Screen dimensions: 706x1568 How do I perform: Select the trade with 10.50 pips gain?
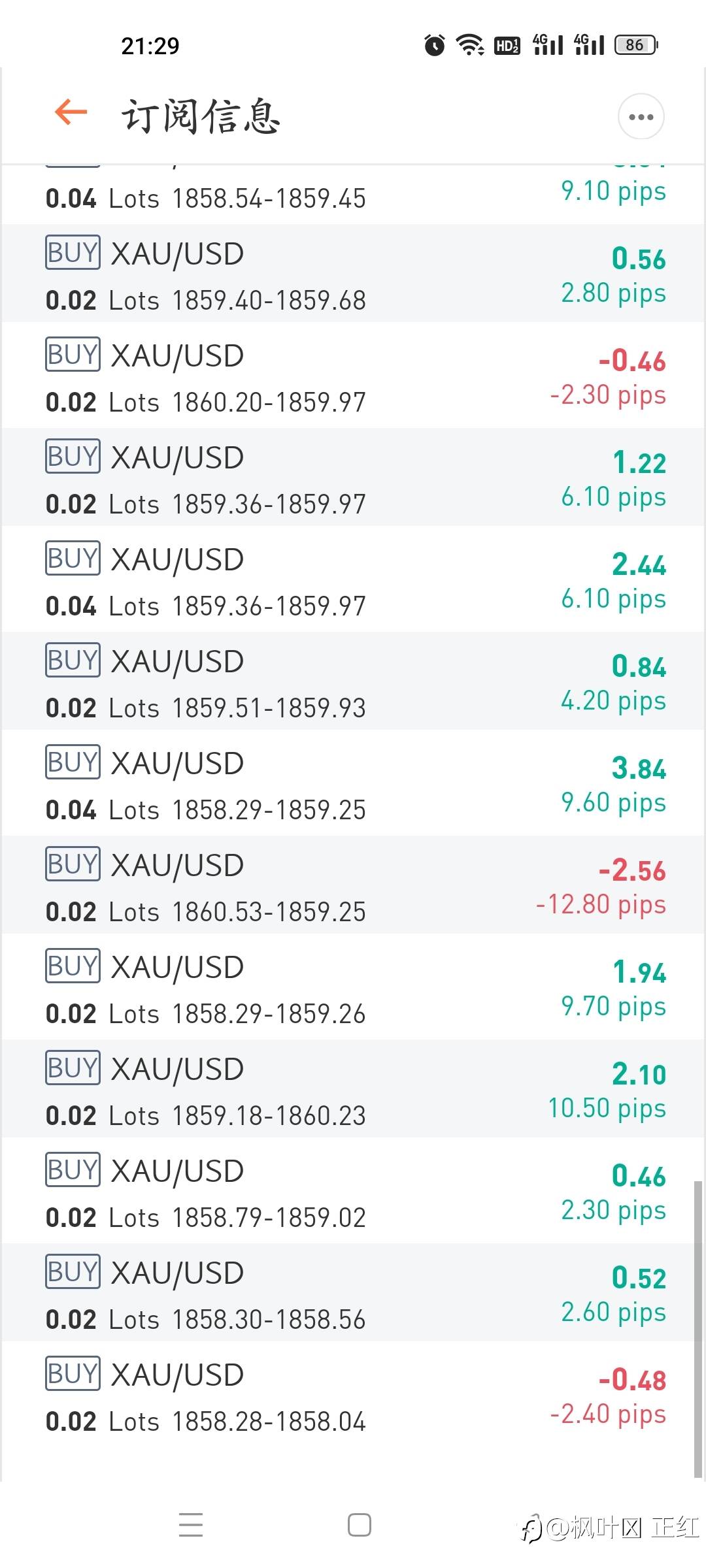353,1089
